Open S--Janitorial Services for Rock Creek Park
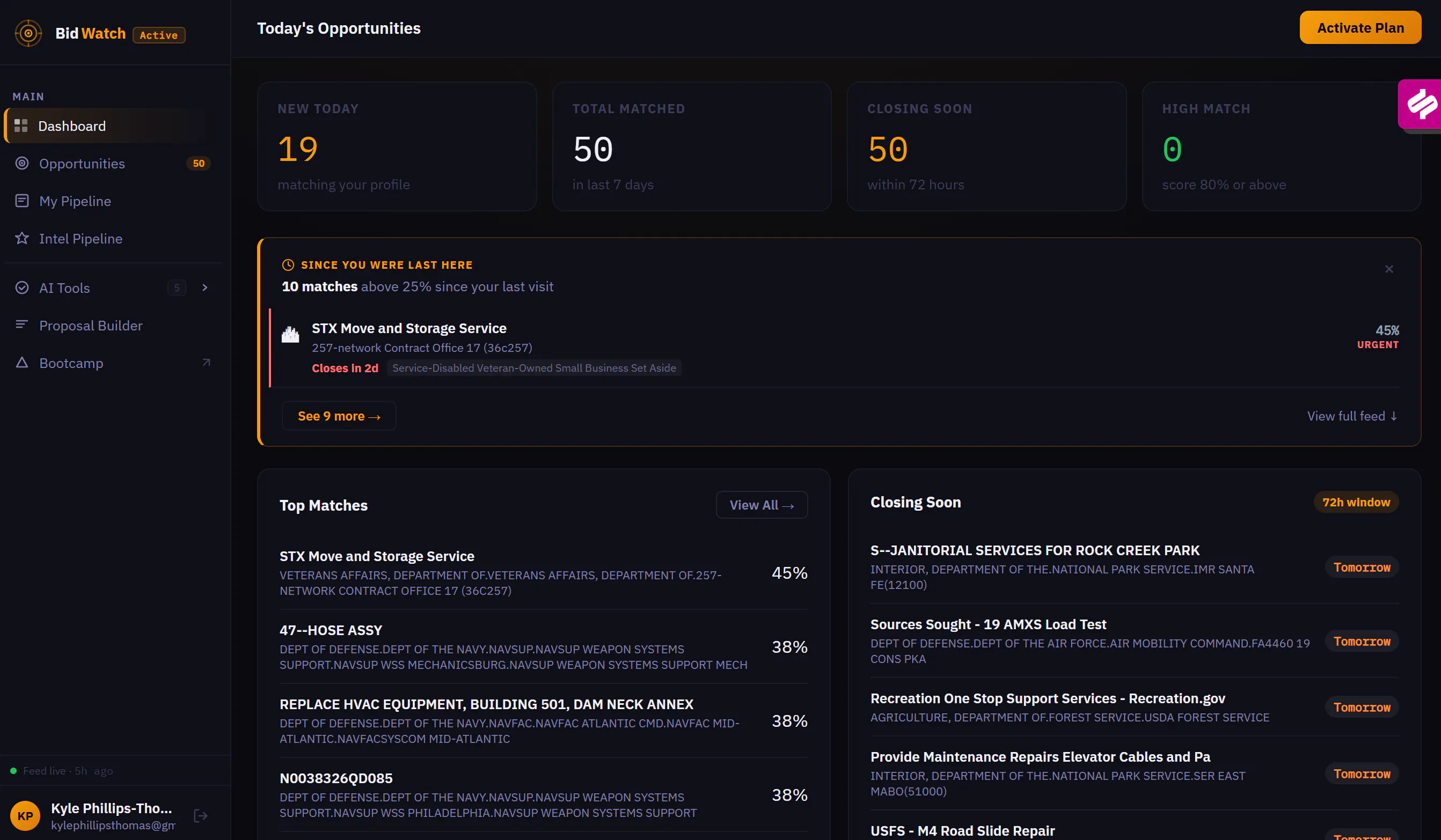The width and height of the screenshot is (1441, 840). tap(1135, 567)
